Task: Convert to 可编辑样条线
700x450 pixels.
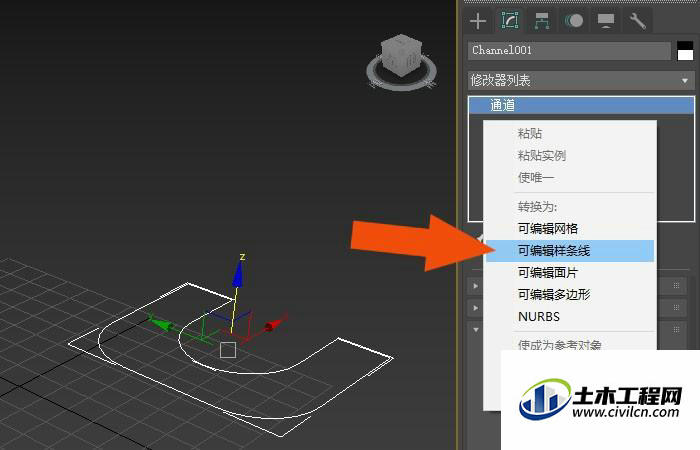Action: pyautogui.click(x=570, y=250)
